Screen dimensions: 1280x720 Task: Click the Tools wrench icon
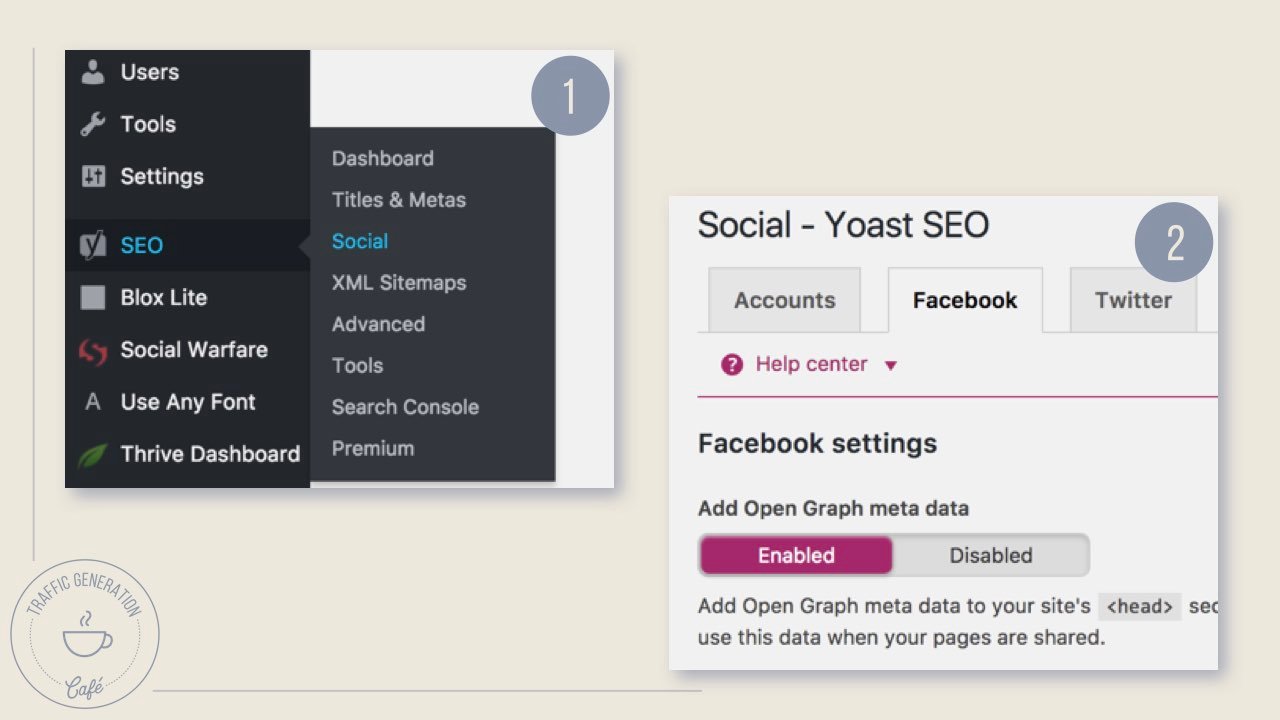point(94,124)
